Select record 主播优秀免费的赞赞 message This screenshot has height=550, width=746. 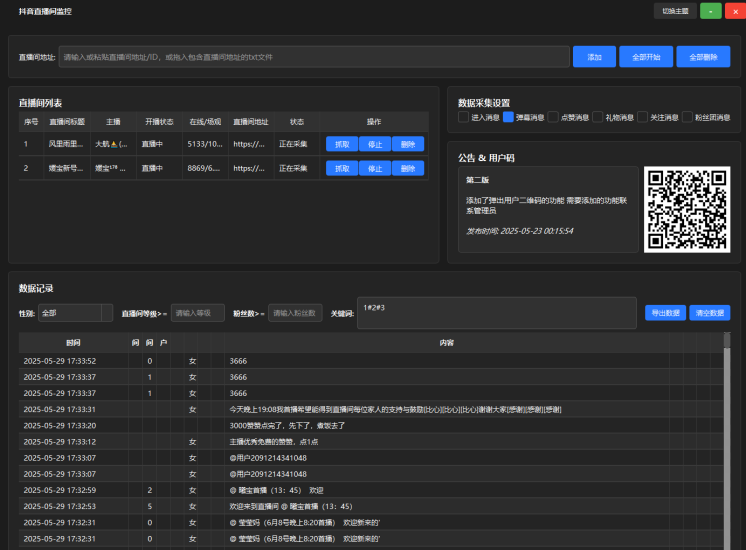371,442
